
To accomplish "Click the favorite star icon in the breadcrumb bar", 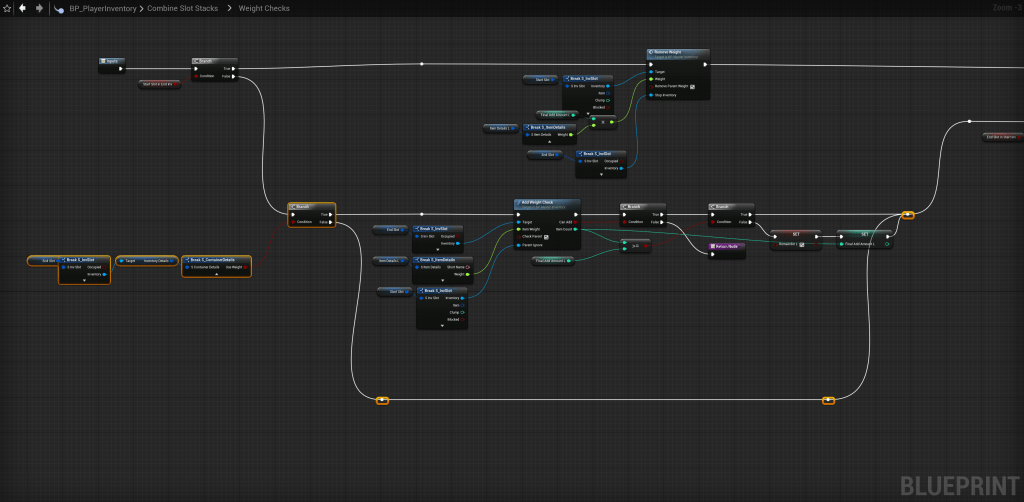I will coord(7,8).
